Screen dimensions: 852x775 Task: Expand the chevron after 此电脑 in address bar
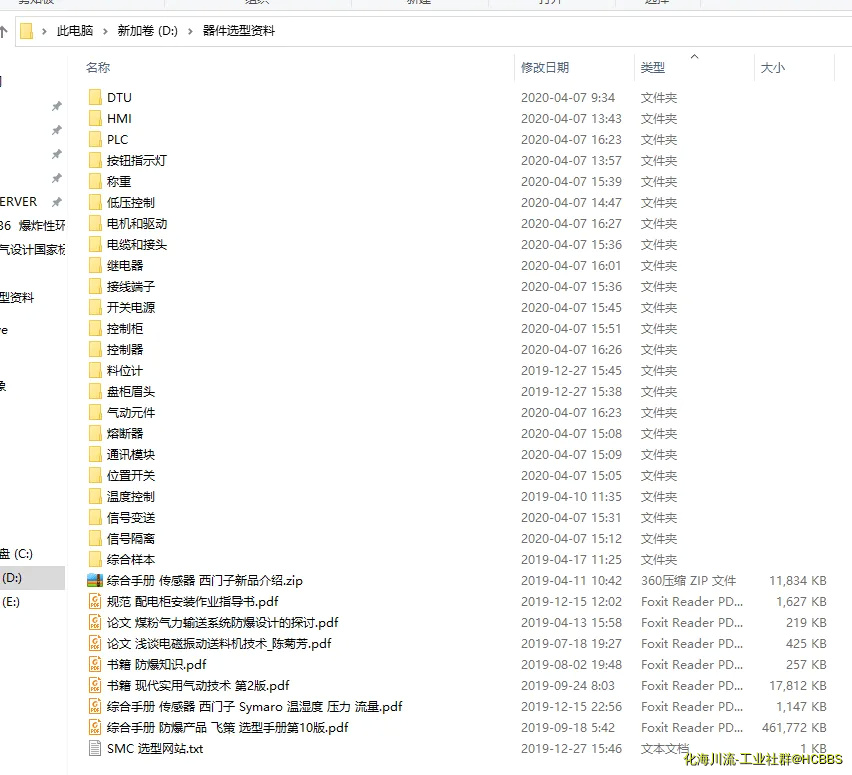click(x=105, y=32)
